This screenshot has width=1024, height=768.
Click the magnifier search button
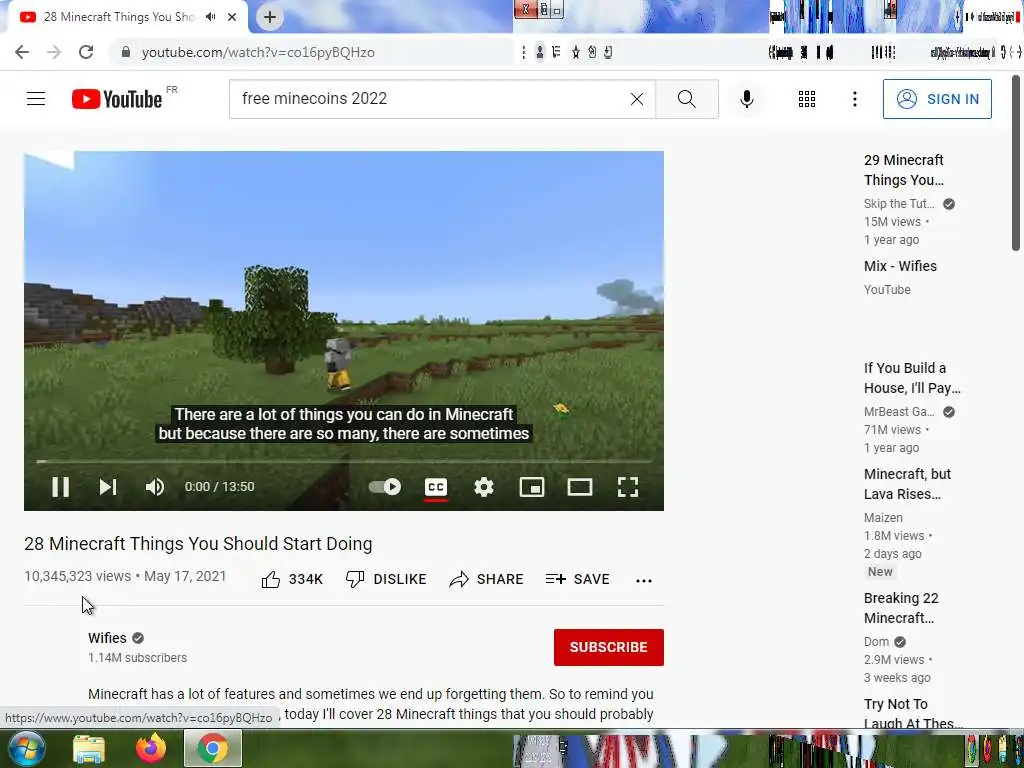686,99
